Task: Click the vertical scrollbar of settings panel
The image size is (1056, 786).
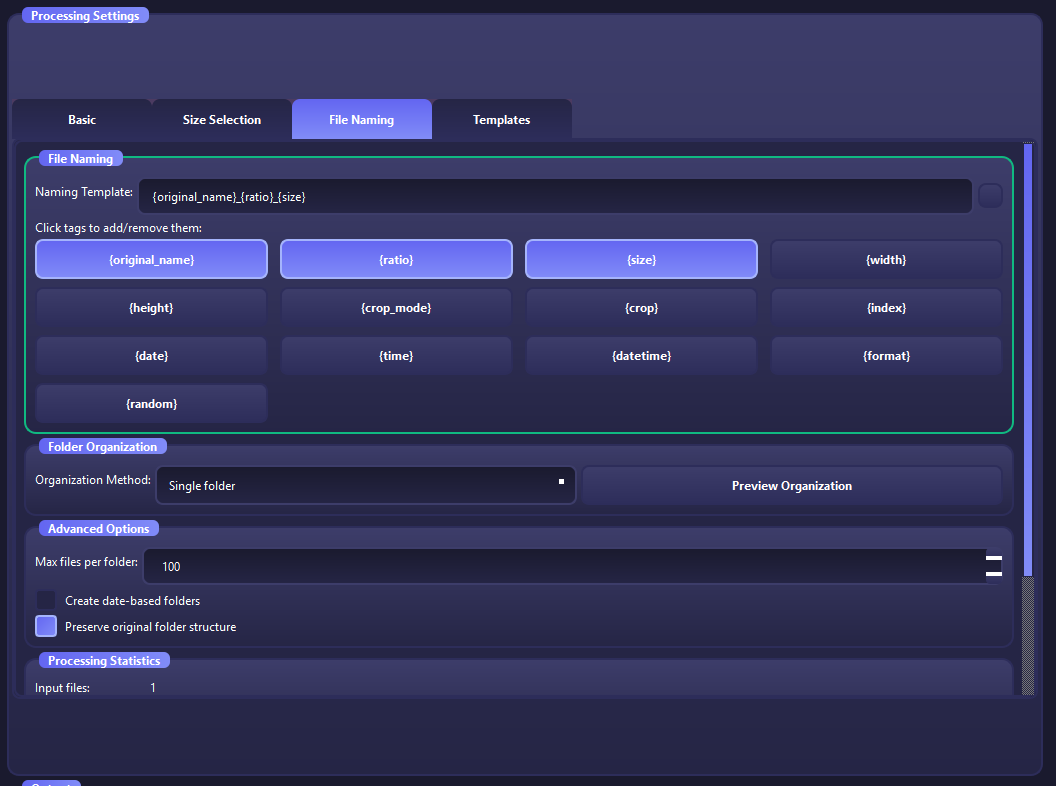Action: [1027, 360]
